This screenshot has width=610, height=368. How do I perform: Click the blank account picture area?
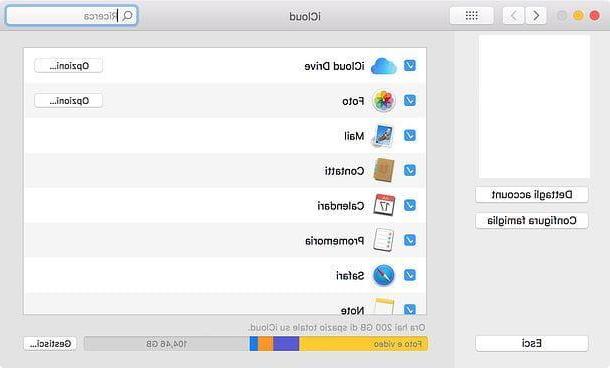(534, 107)
